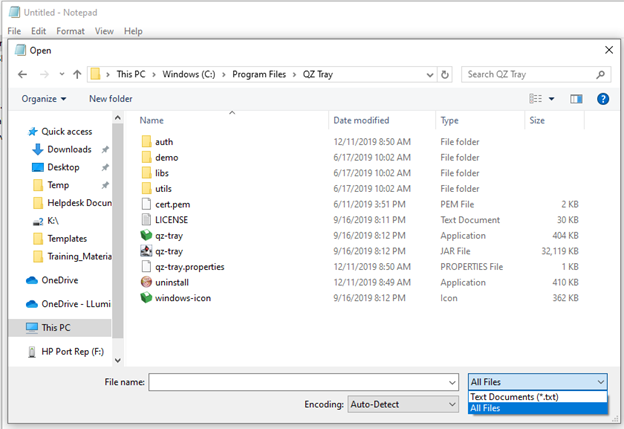Open the Edit menu in Notepad
The width and height of the screenshot is (624, 429).
click(x=38, y=31)
